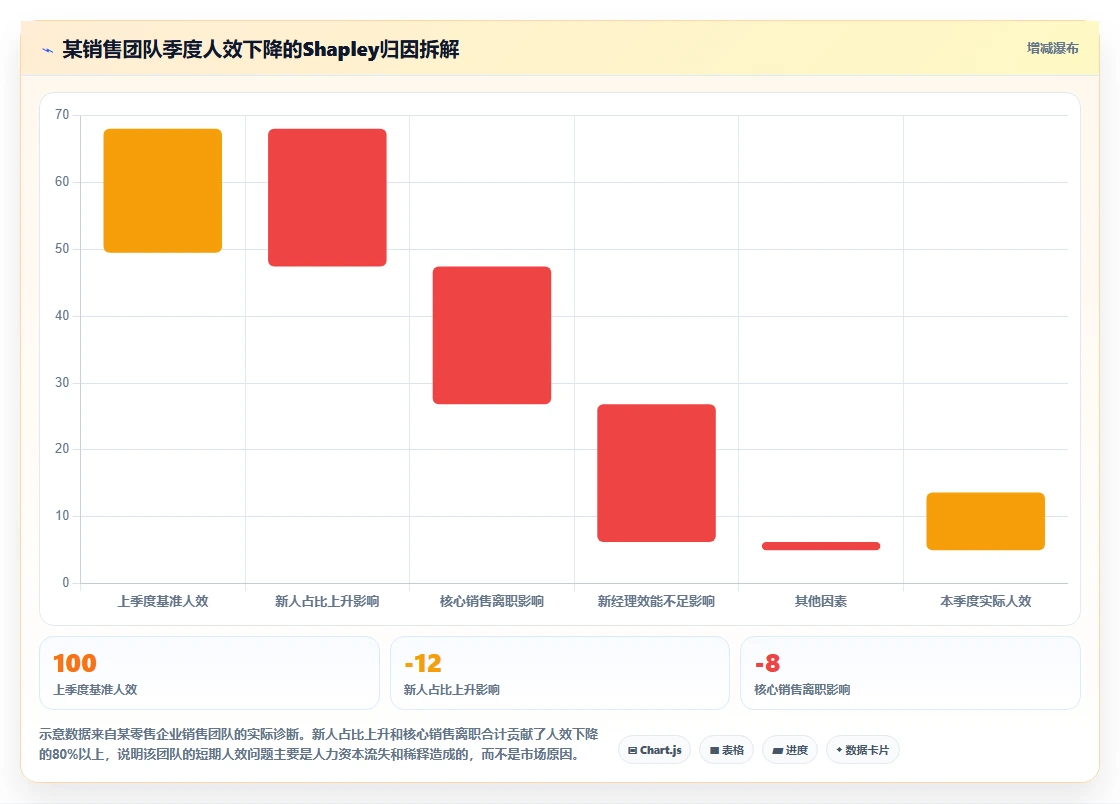Image resolution: width=1120 pixels, height=804 pixels.
Task: Click the 进度 chip
Action: click(x=790, y=750)
